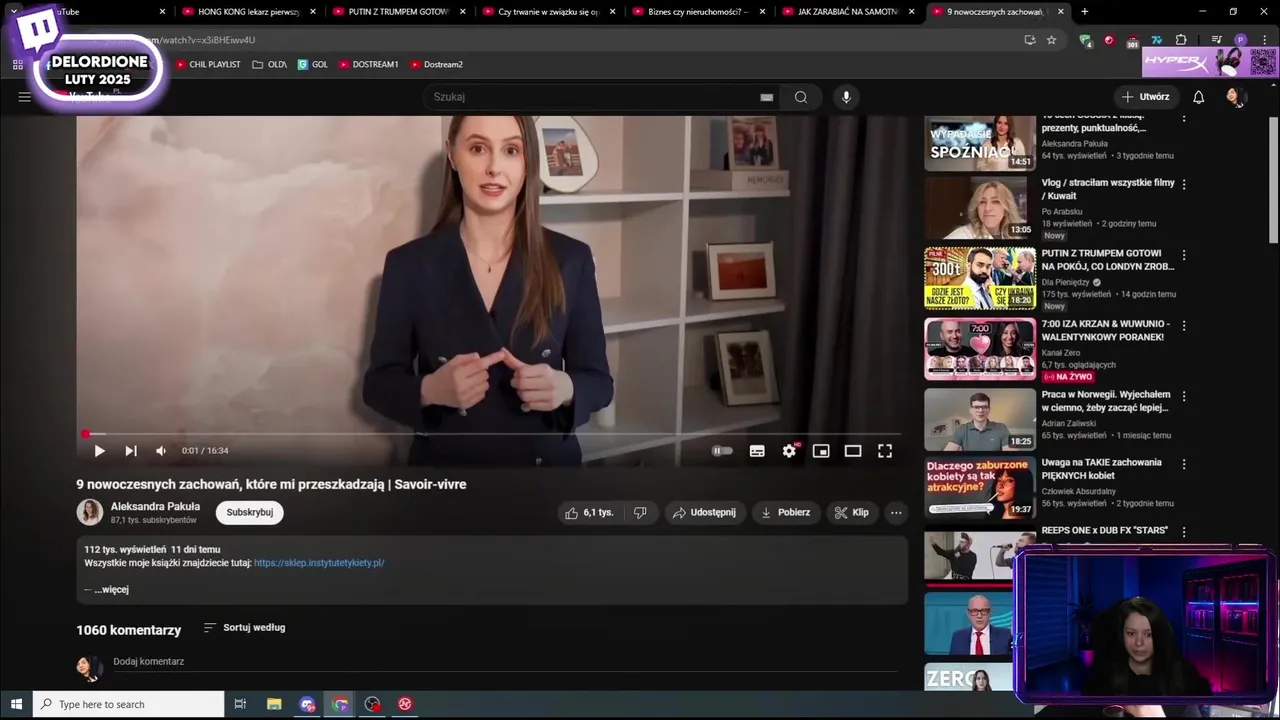The height and width of the screenshot is (720, 1280).
Task: Open Aleksandra Pakuła channel avatar
Action: (90, 512)
